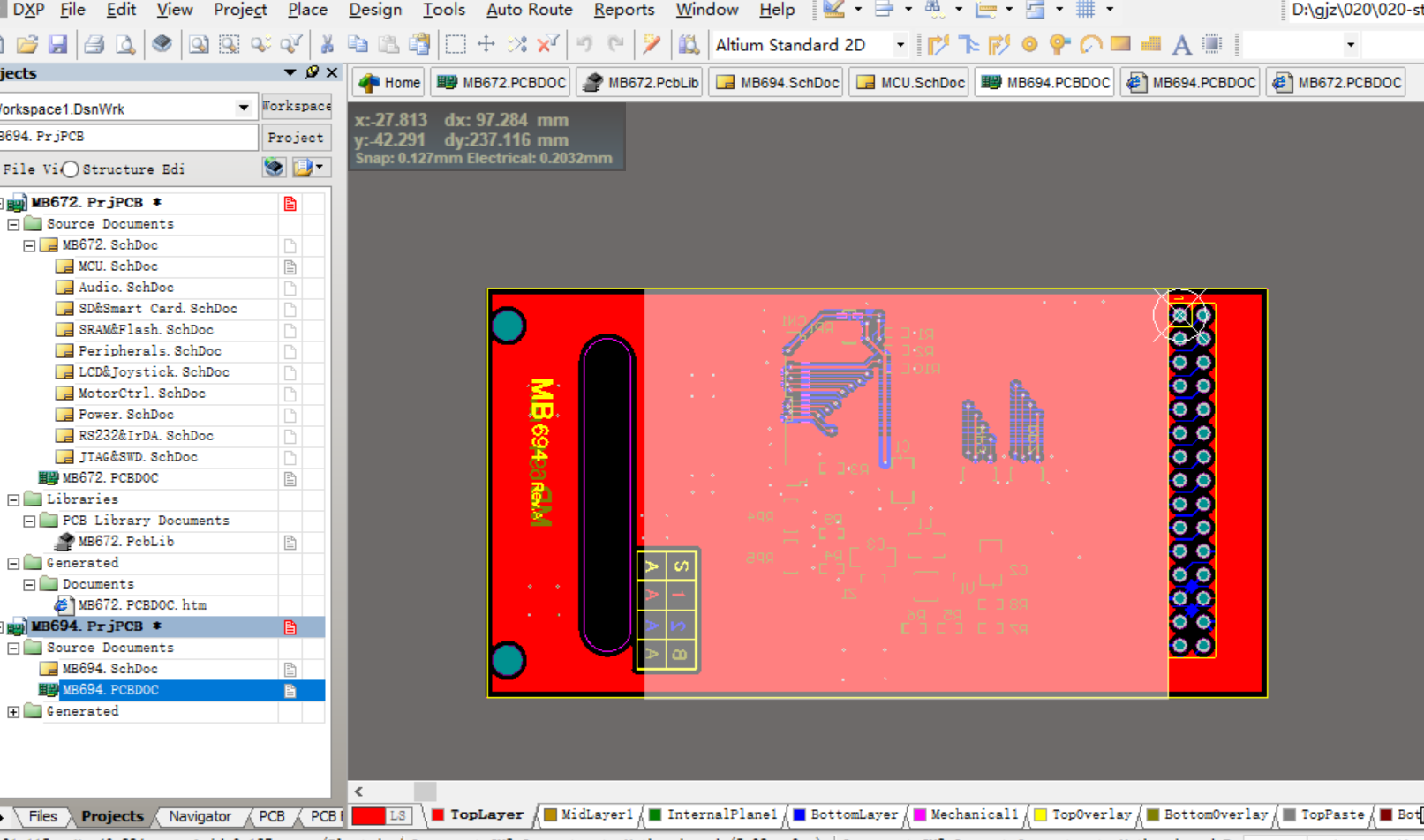Select the BottomLayer layer tab
This screenshot has height=840, width=1424.
(845, 815)
